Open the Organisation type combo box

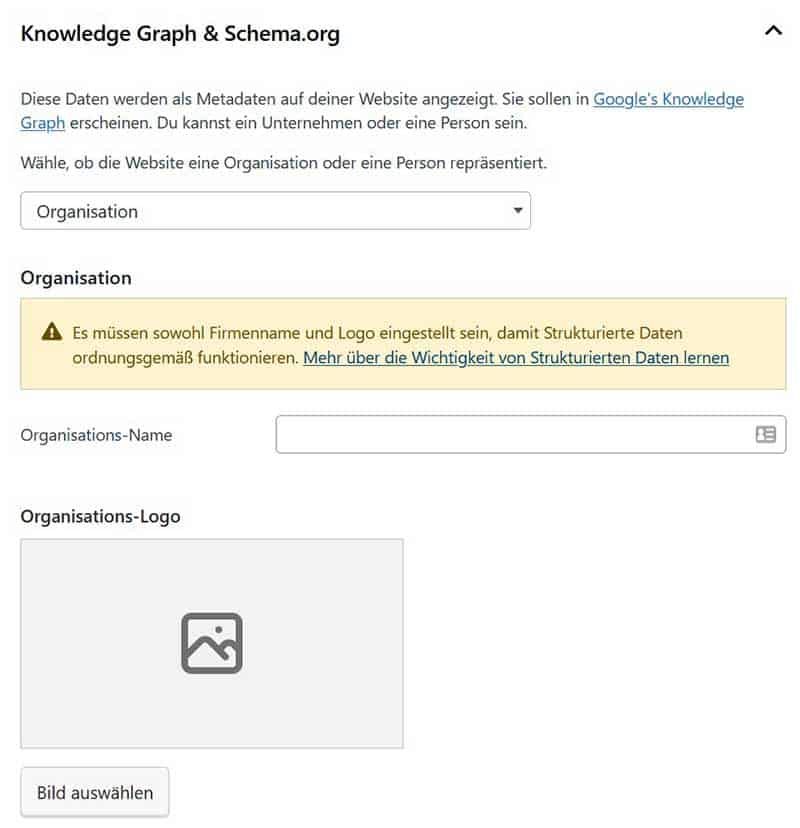click(x=275, y=211)
